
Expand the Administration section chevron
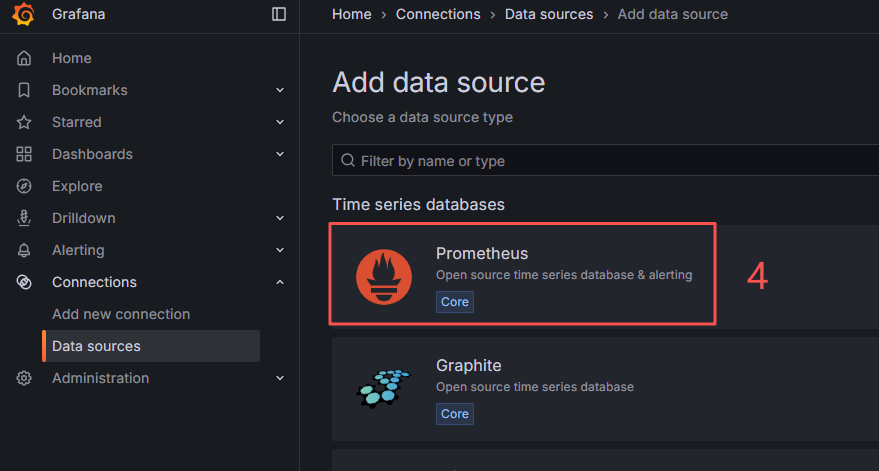pyautogui.click(x=280, y=378)
